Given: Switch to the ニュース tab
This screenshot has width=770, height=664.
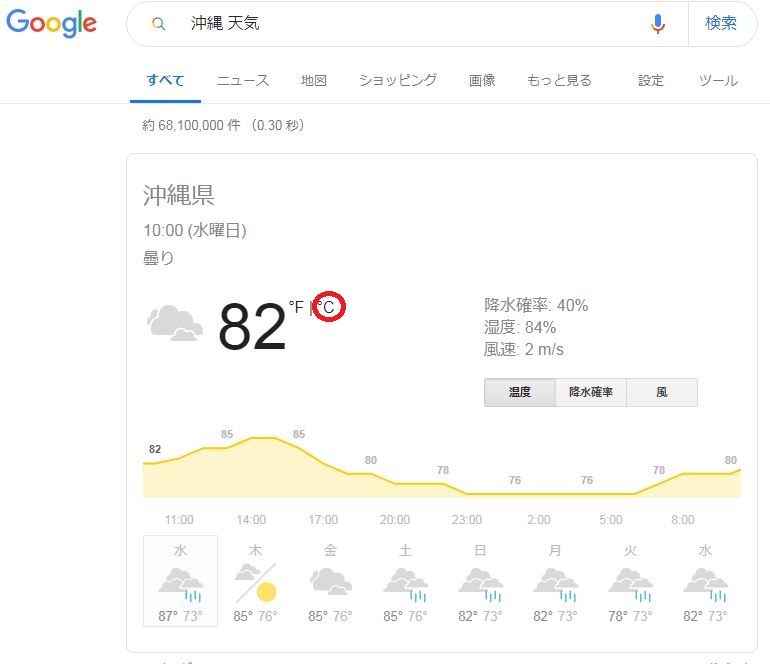Looking at the screenshot, I should [243, 81].
